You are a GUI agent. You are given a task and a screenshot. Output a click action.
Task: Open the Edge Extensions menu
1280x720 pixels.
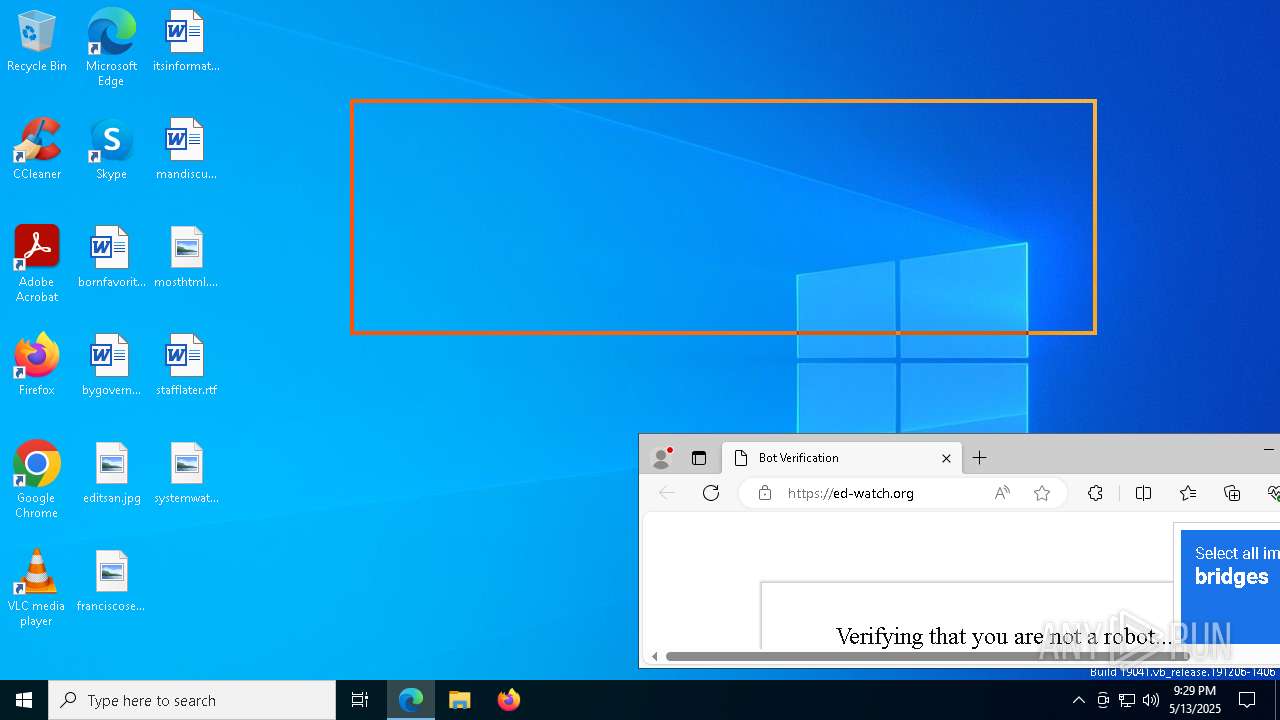click(x=1096, y=493)
